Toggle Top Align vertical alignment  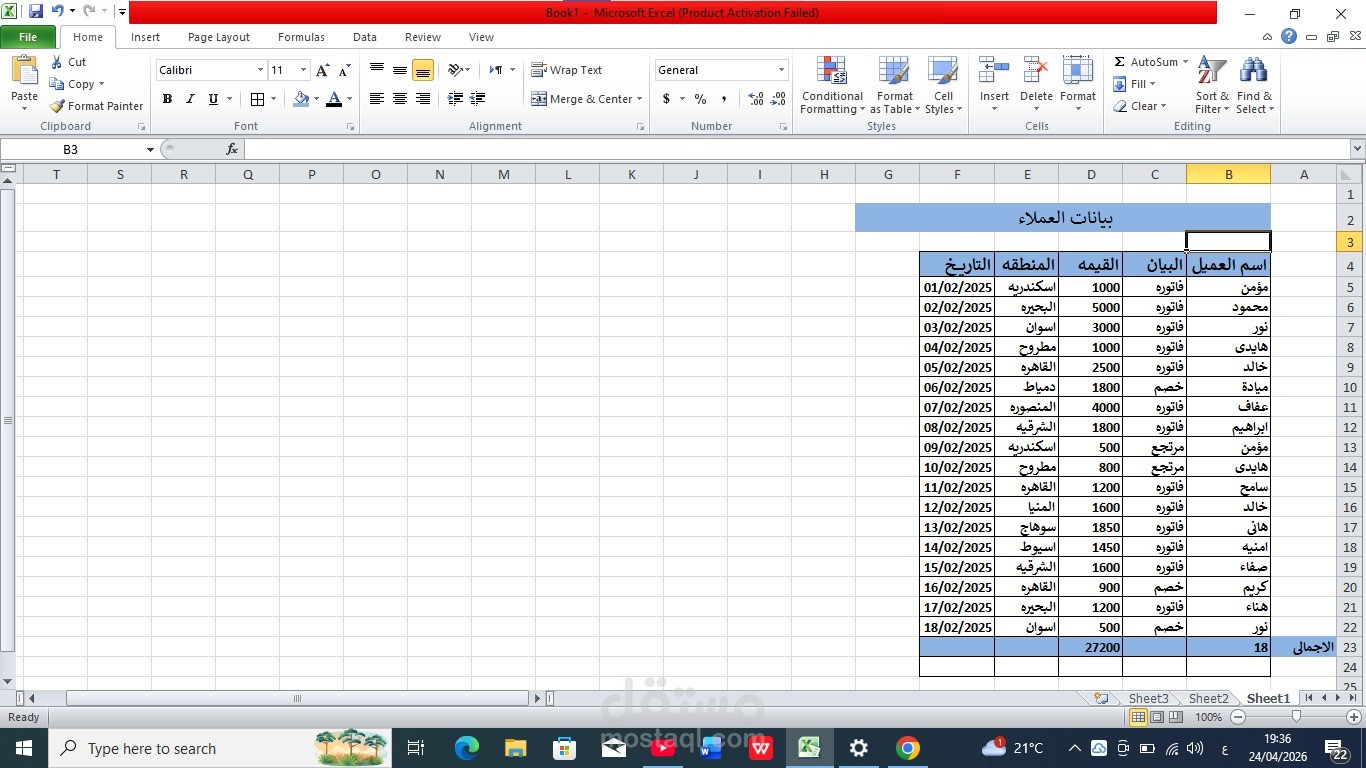point(376,70)
